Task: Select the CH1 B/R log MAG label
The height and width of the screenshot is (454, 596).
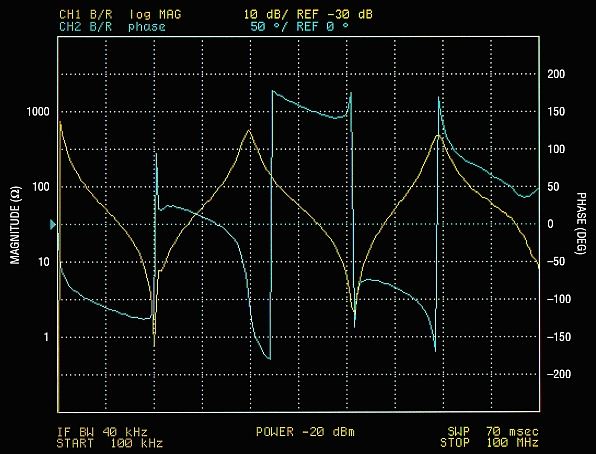Action: [120, 14]
